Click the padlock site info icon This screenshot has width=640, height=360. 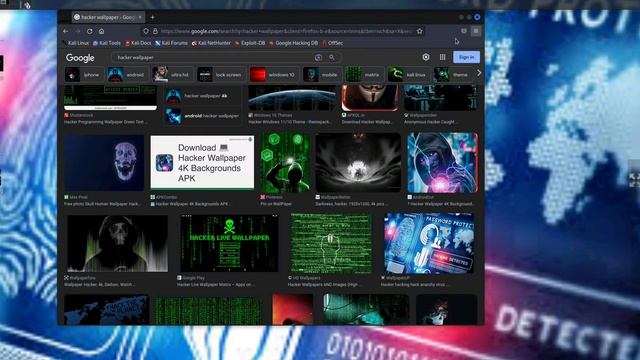[155, 31]
